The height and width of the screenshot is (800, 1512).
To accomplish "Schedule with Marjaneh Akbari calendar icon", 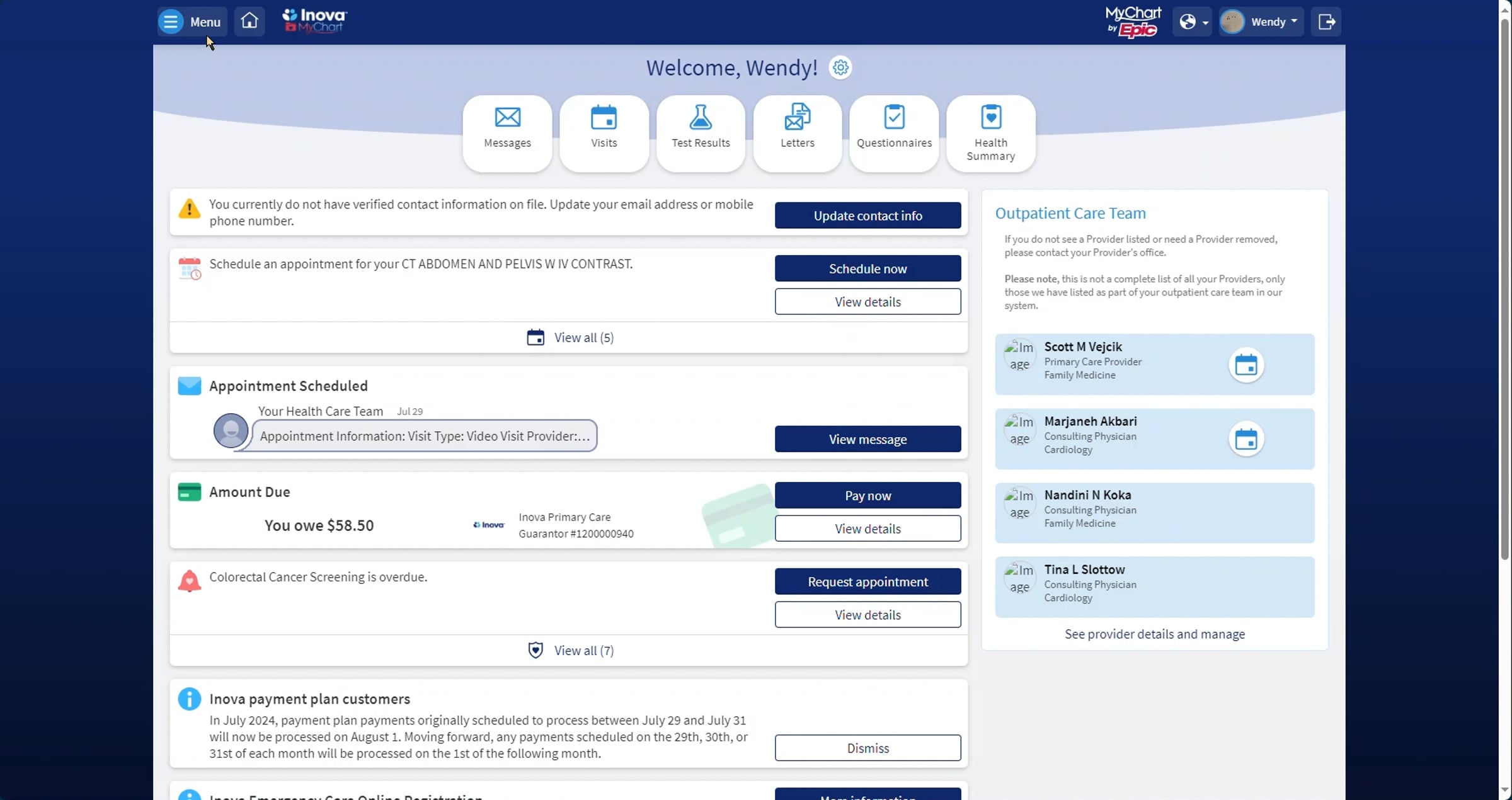I will coord(1246,439).
